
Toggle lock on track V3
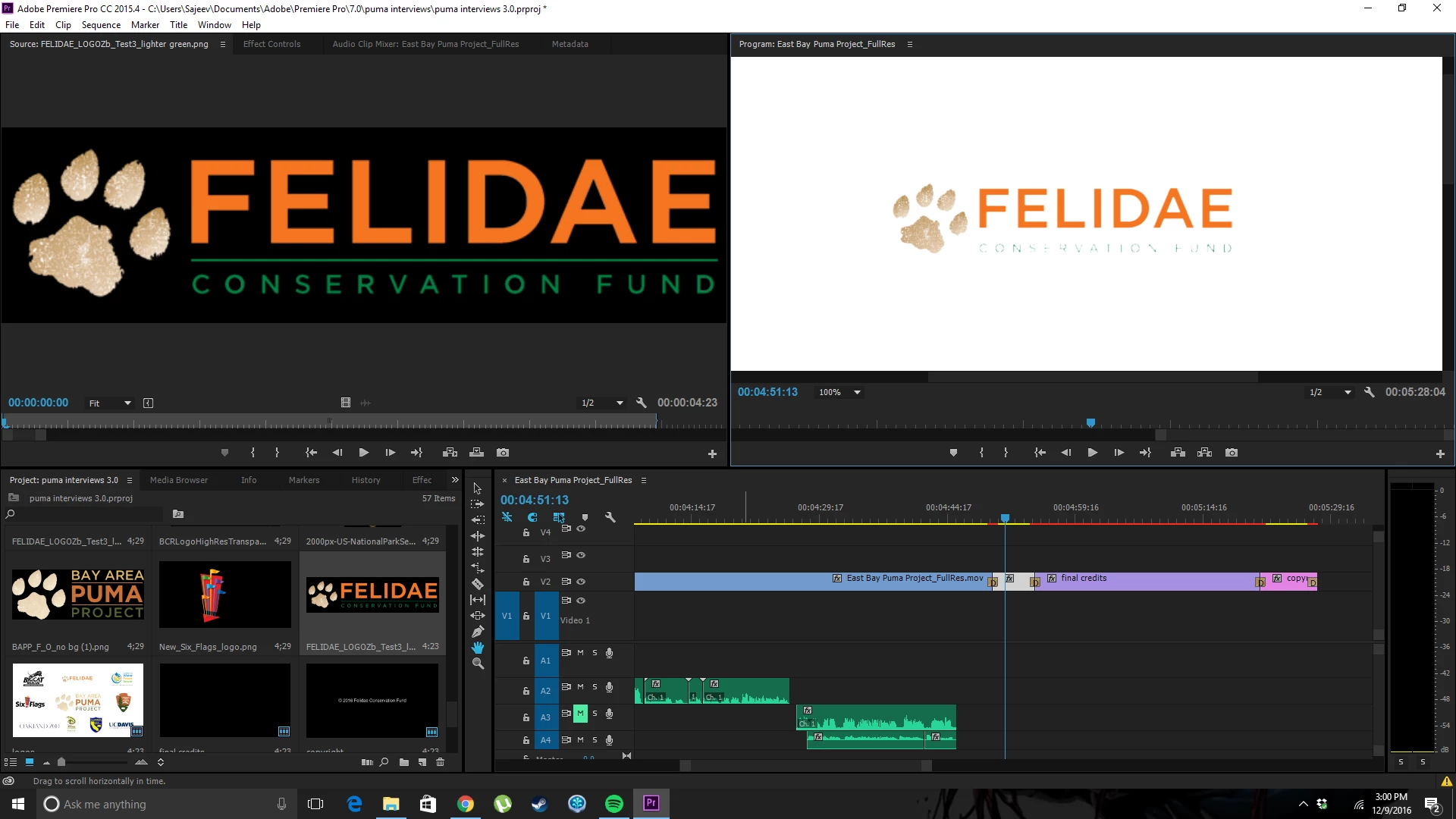[526, 559]
